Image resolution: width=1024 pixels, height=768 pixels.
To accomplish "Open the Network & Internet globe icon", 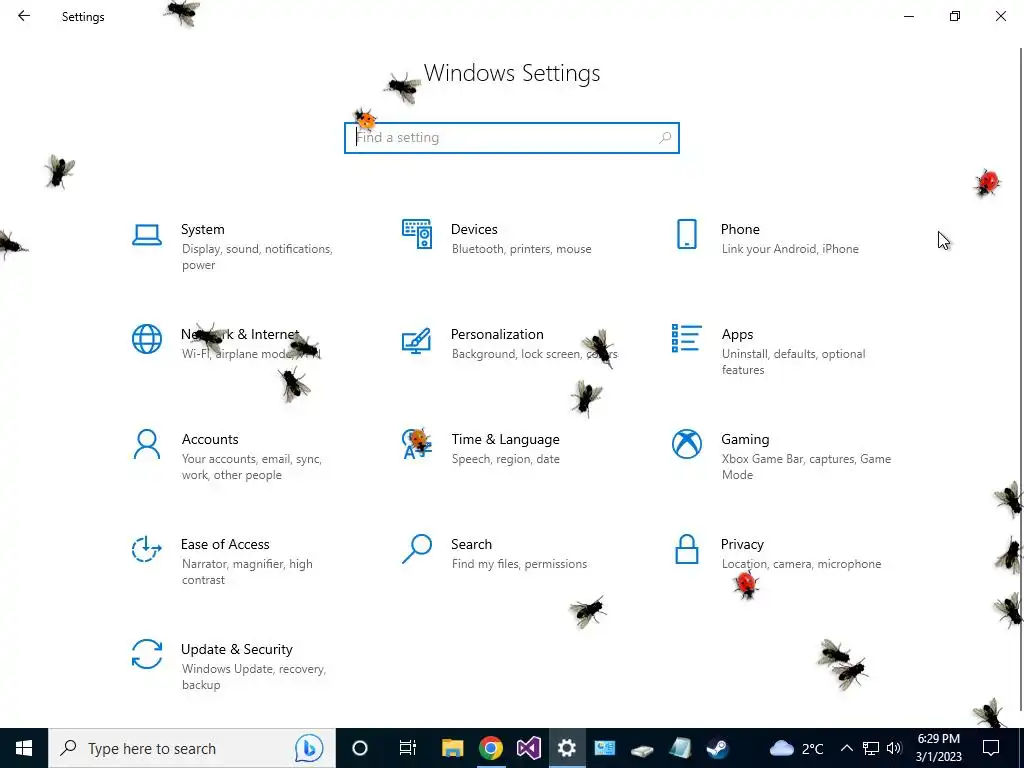I will (147, 339).
